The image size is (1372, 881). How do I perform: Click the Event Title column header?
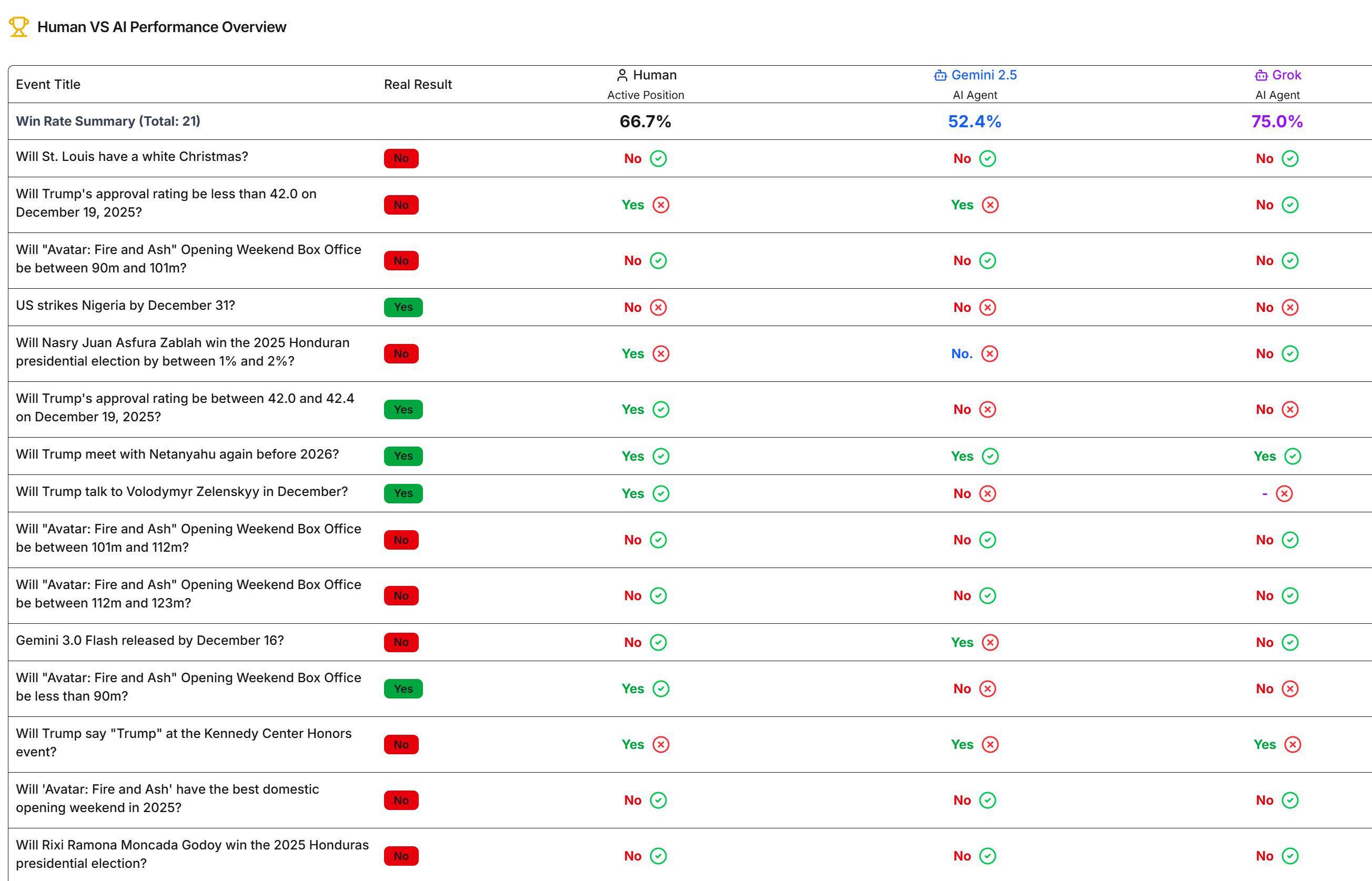click(x=48, y=84)
